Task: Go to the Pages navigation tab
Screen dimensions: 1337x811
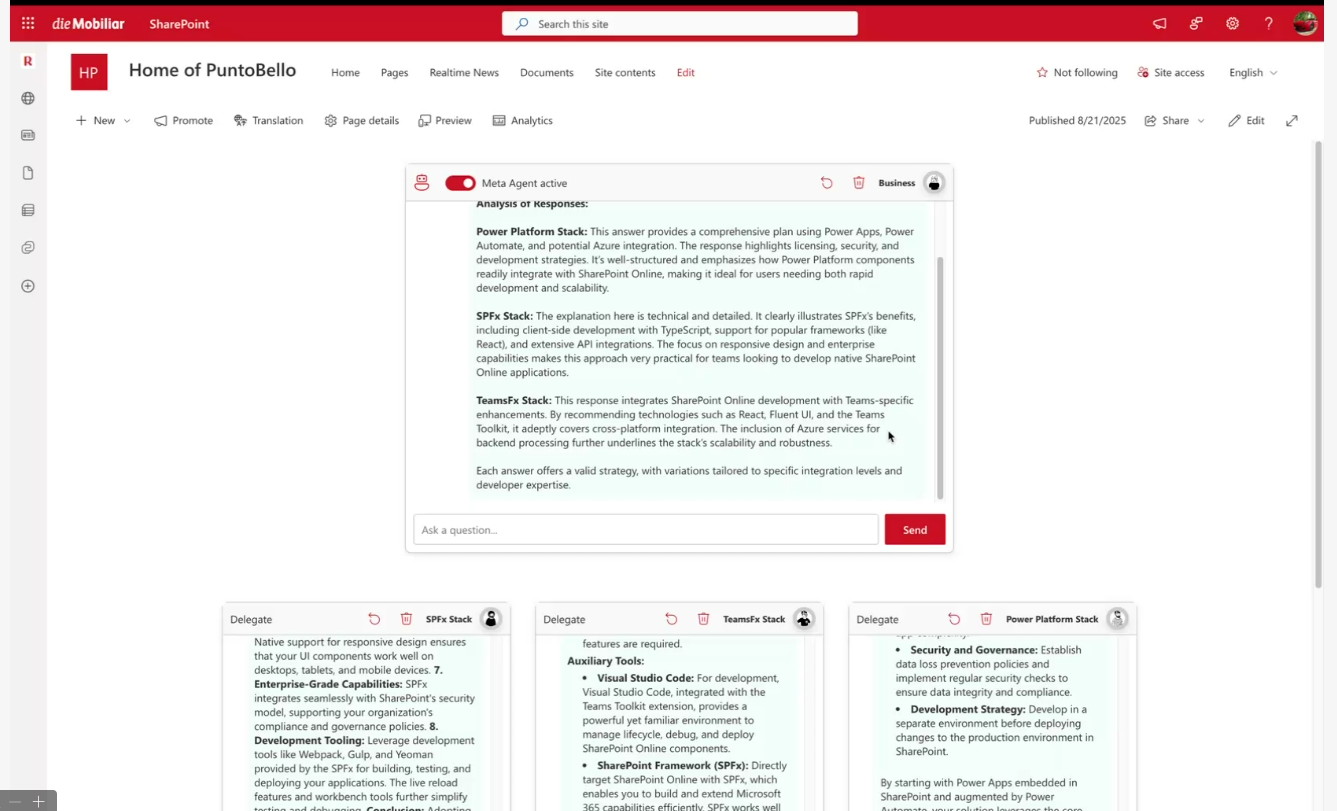Action: click(x=394, y=72)
